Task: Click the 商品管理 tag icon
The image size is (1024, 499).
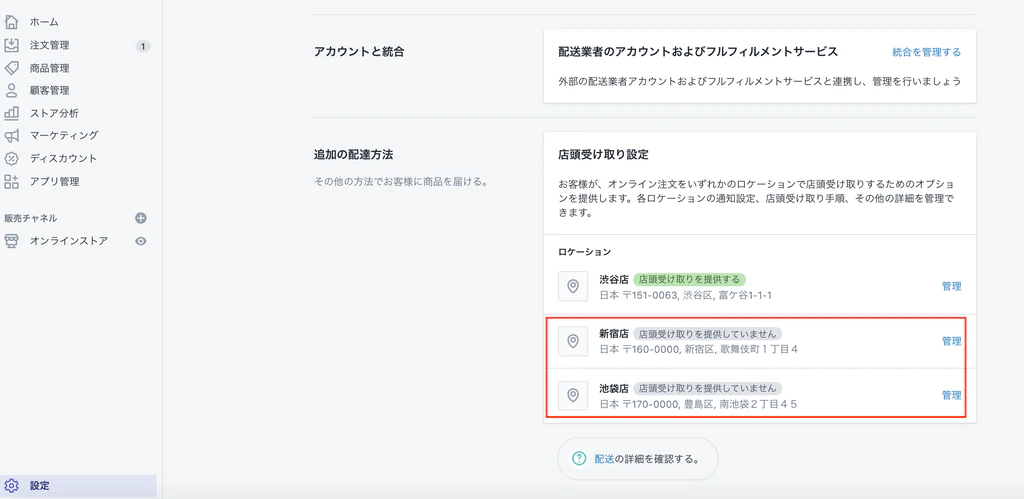Action: tap(11, 68)
